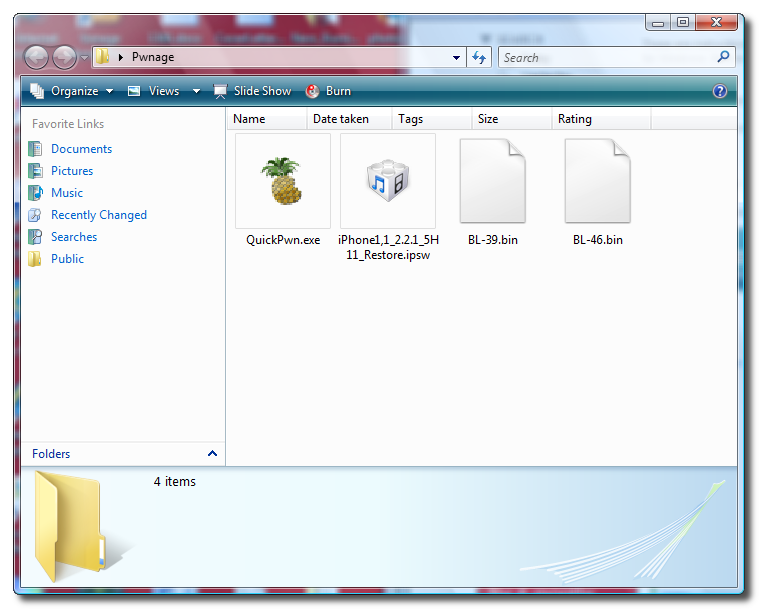
Task: Click the breadcrumb arrow before Pwnage
Action: [121, 57]
